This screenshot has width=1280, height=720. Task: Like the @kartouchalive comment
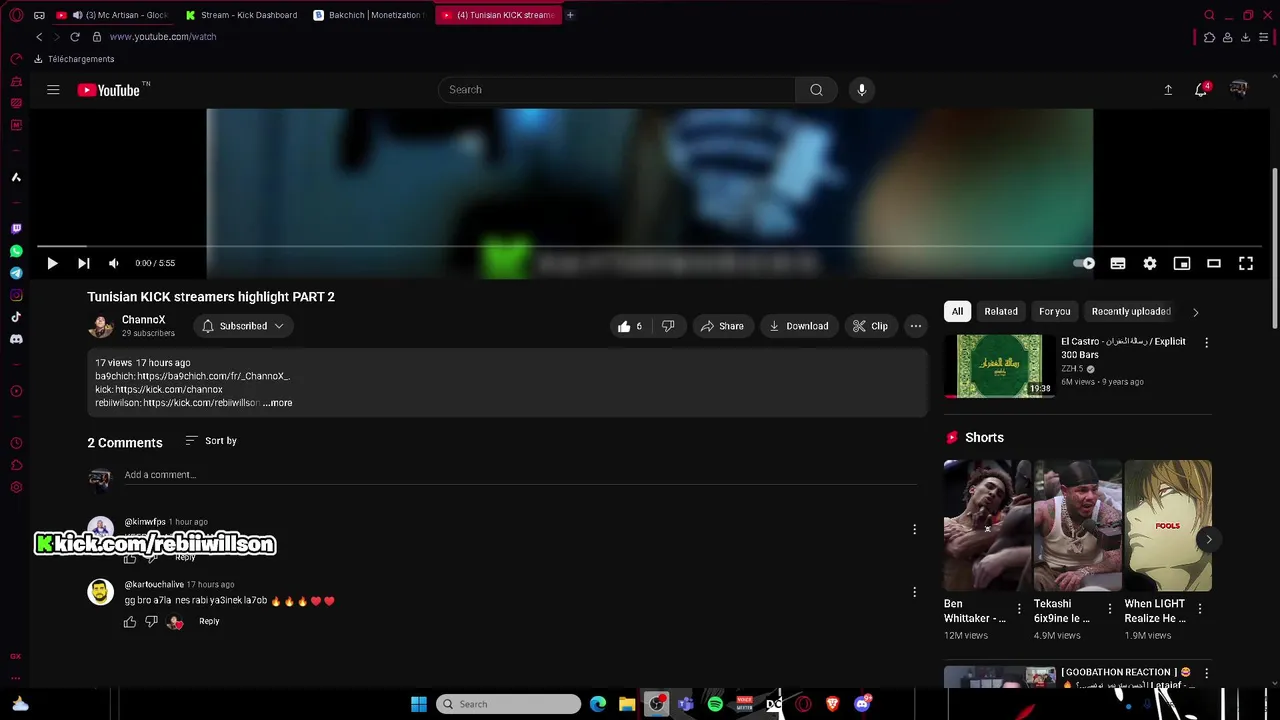tap(130, 622)
